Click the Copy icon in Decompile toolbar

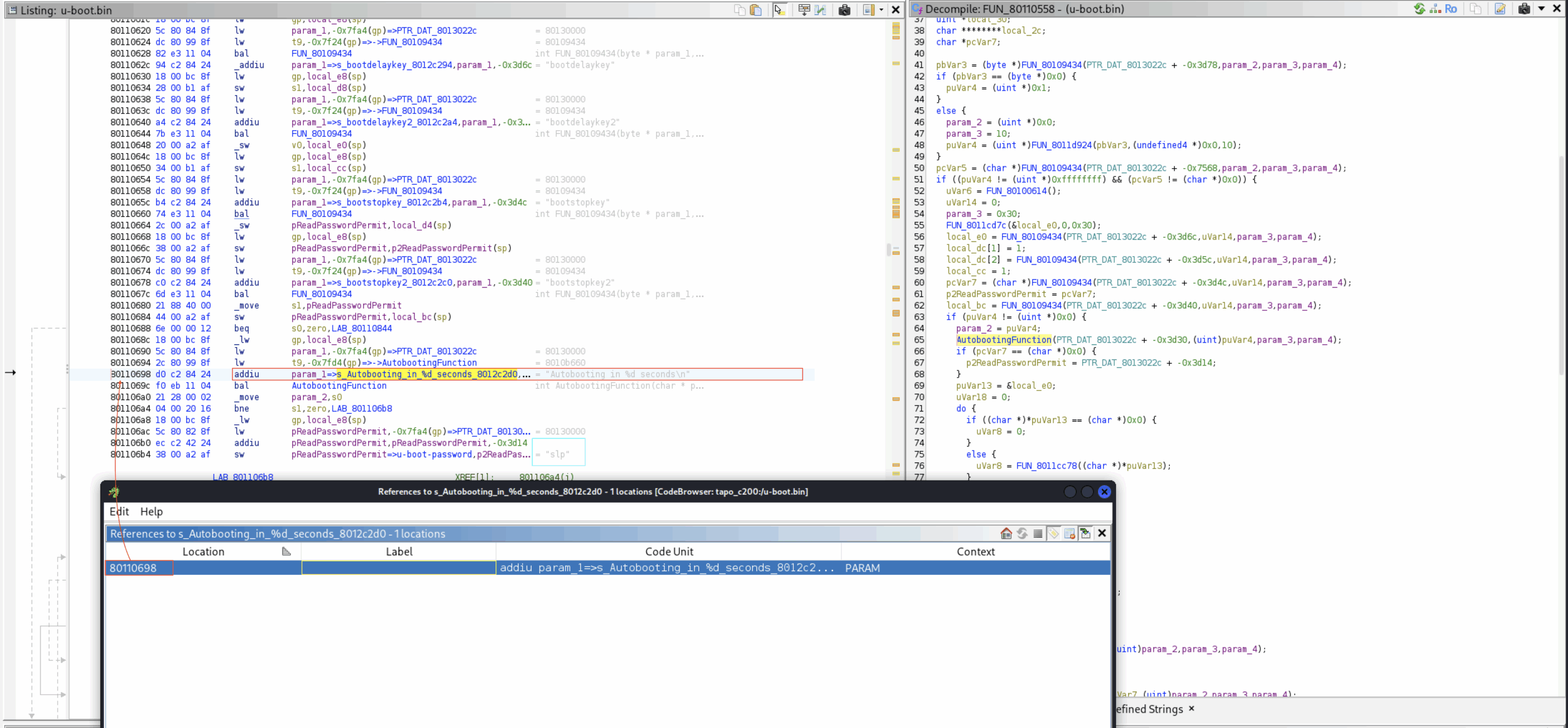[x=1476, y=9]
